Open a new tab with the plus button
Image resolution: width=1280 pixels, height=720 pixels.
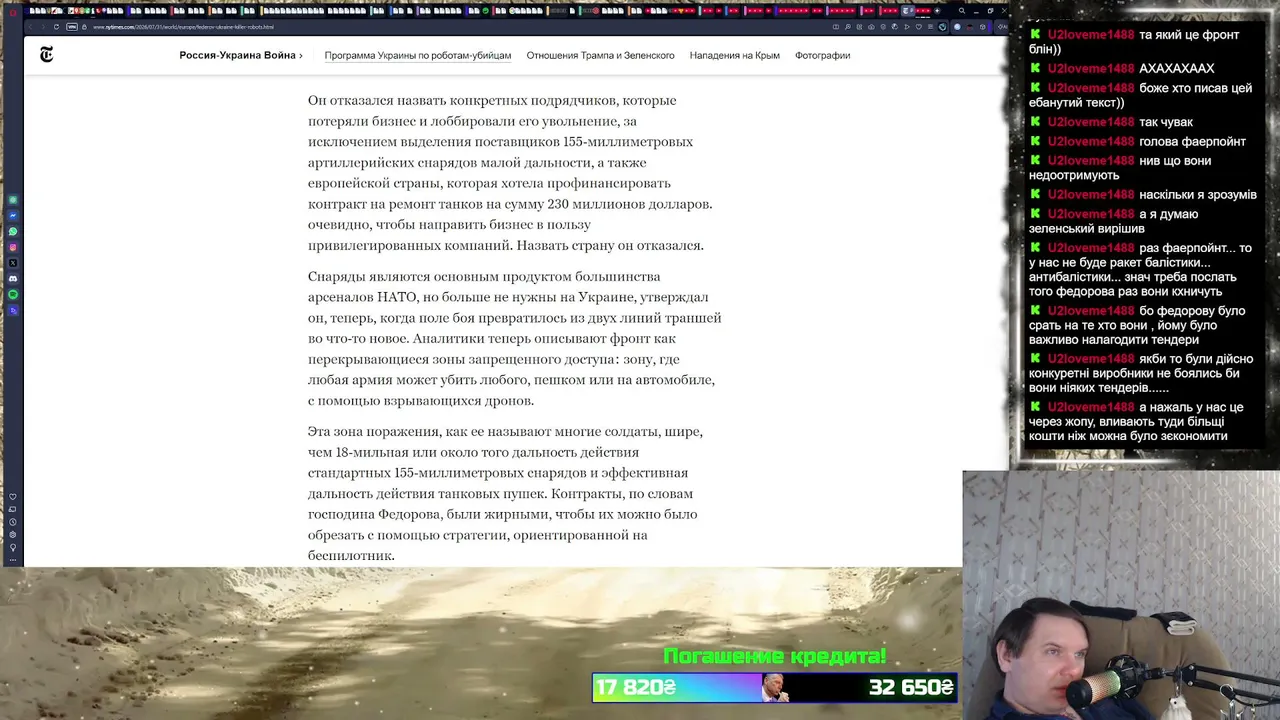tap(937, 11)
